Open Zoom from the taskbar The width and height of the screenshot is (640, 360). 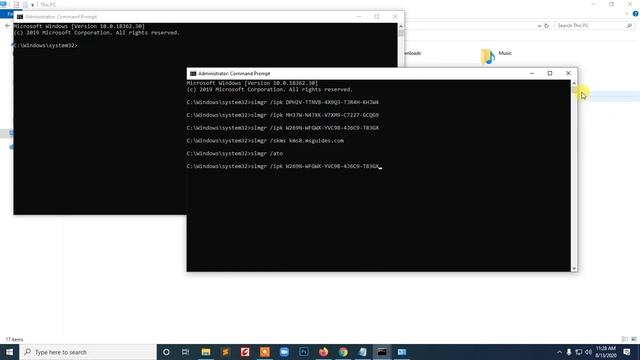284,352
